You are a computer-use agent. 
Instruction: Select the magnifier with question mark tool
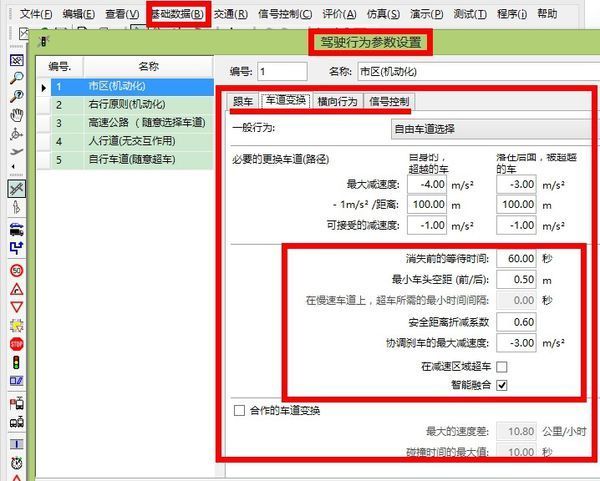click(x=16, y=96)
